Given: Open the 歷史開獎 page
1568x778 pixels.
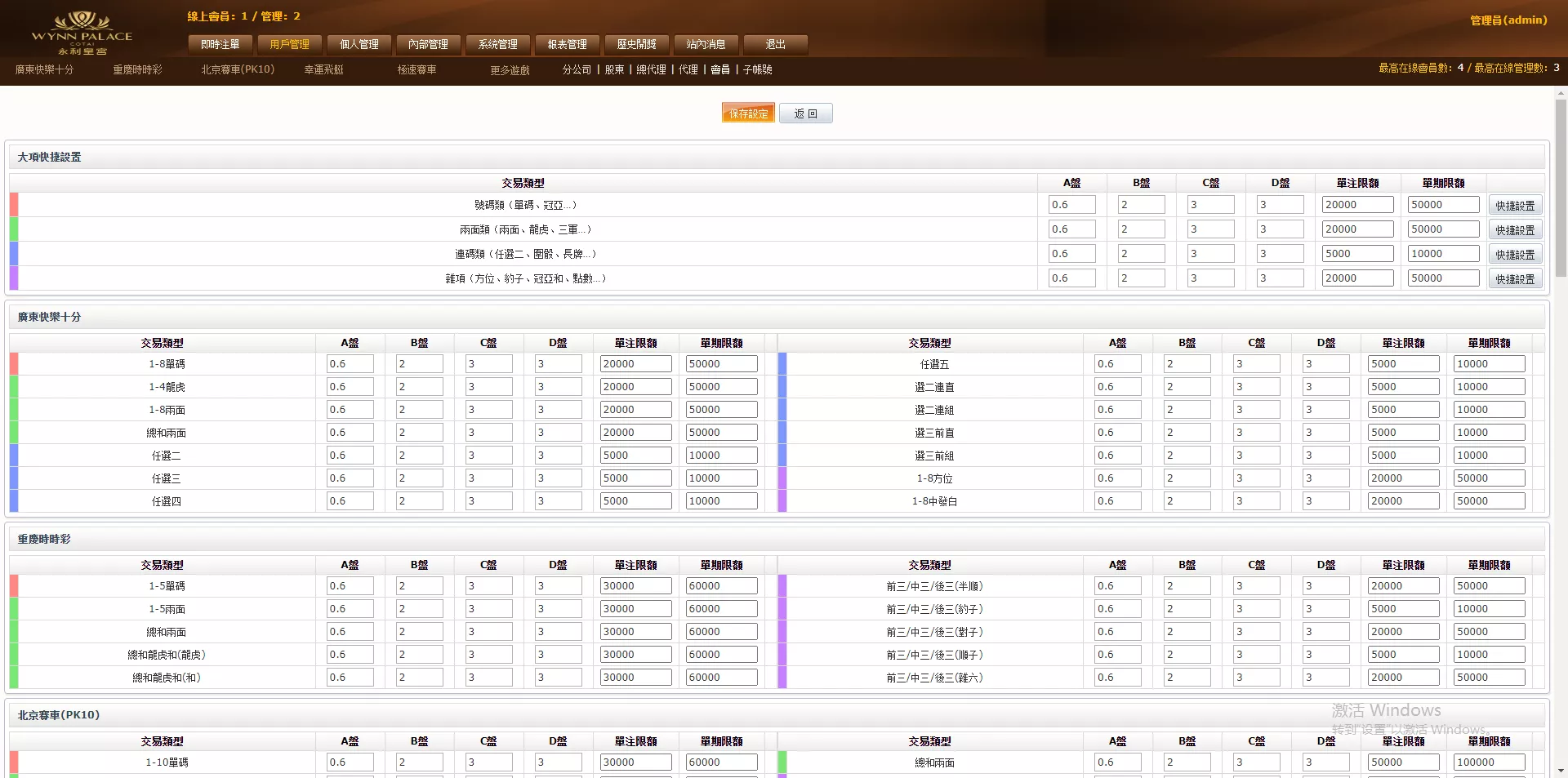Looking at the screenshot, I should click(x=636, y=45).
